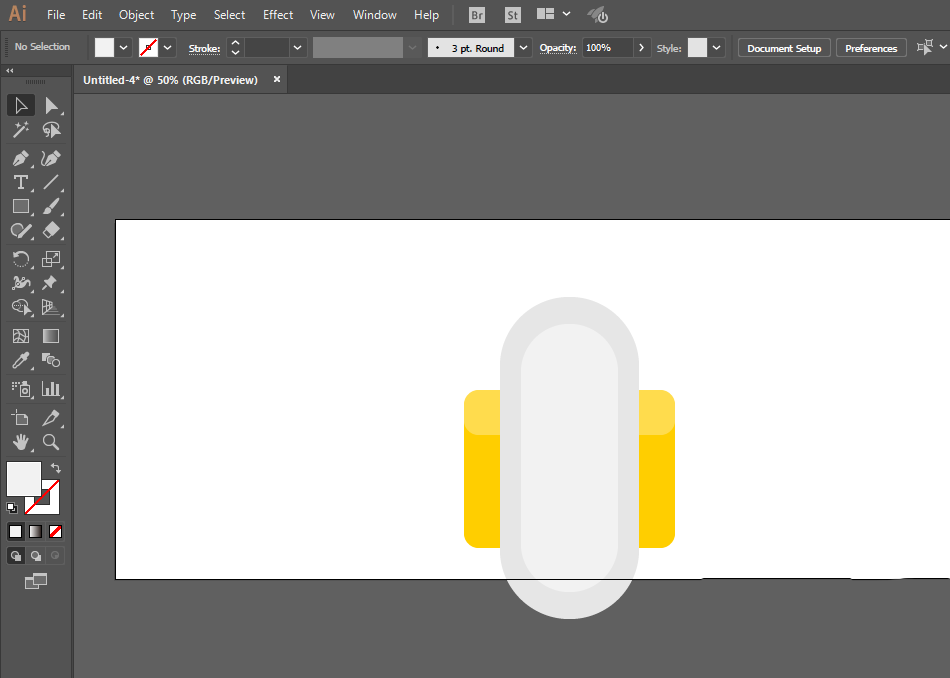
Task: Set the None option below the swatches
Action: tap(56, 531)
